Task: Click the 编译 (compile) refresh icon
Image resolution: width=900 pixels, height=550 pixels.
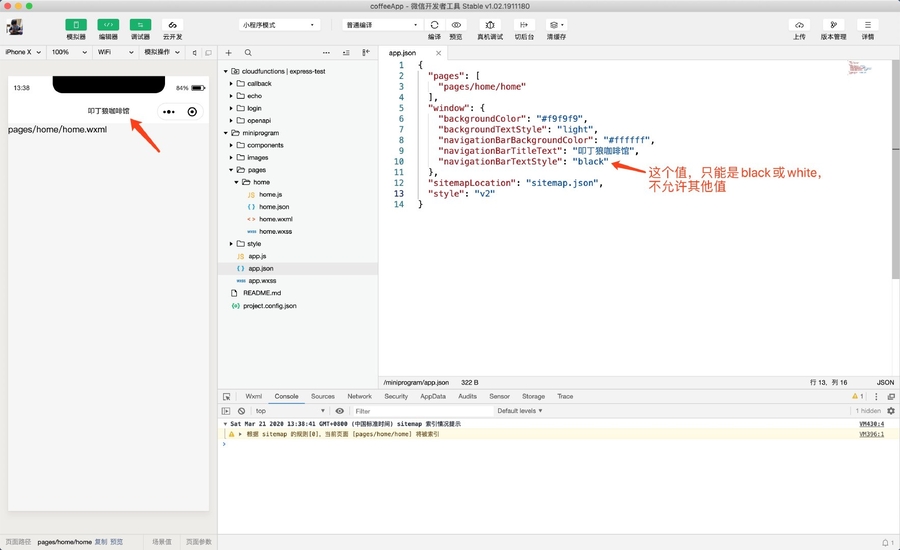Action: 434,25
